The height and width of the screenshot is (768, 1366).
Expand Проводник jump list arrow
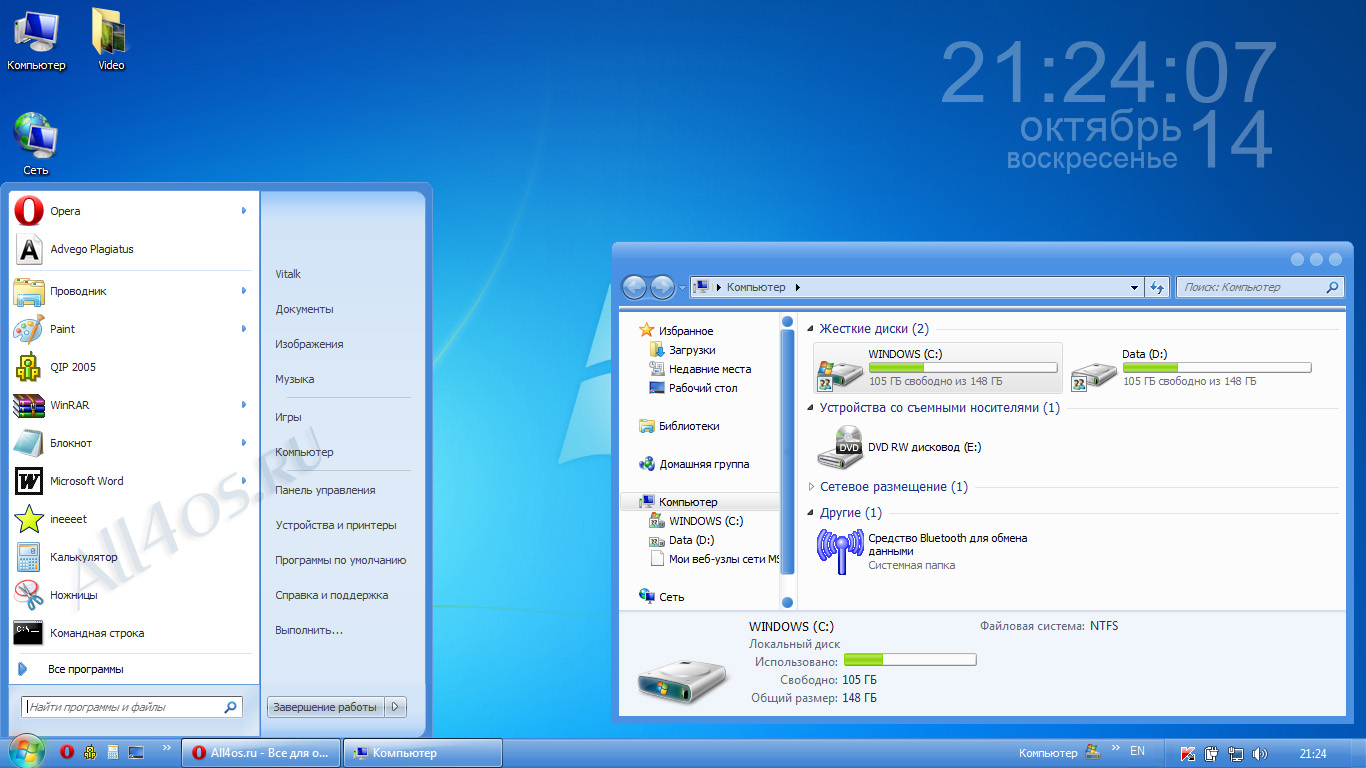(243, 291)
